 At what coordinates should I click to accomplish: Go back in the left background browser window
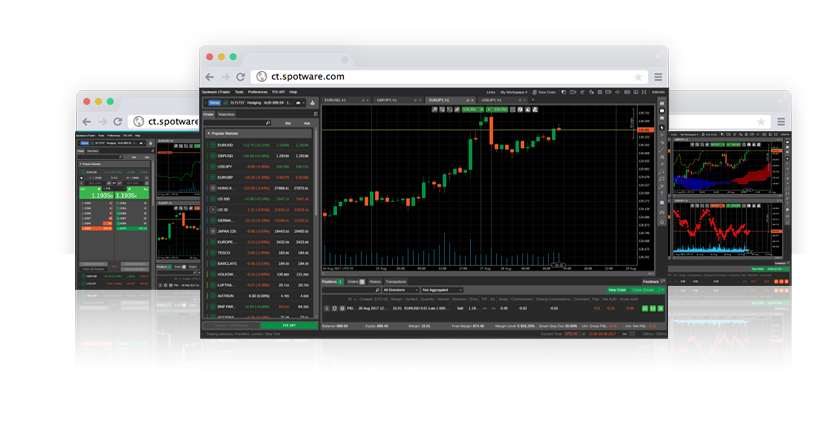click(87, 122)
